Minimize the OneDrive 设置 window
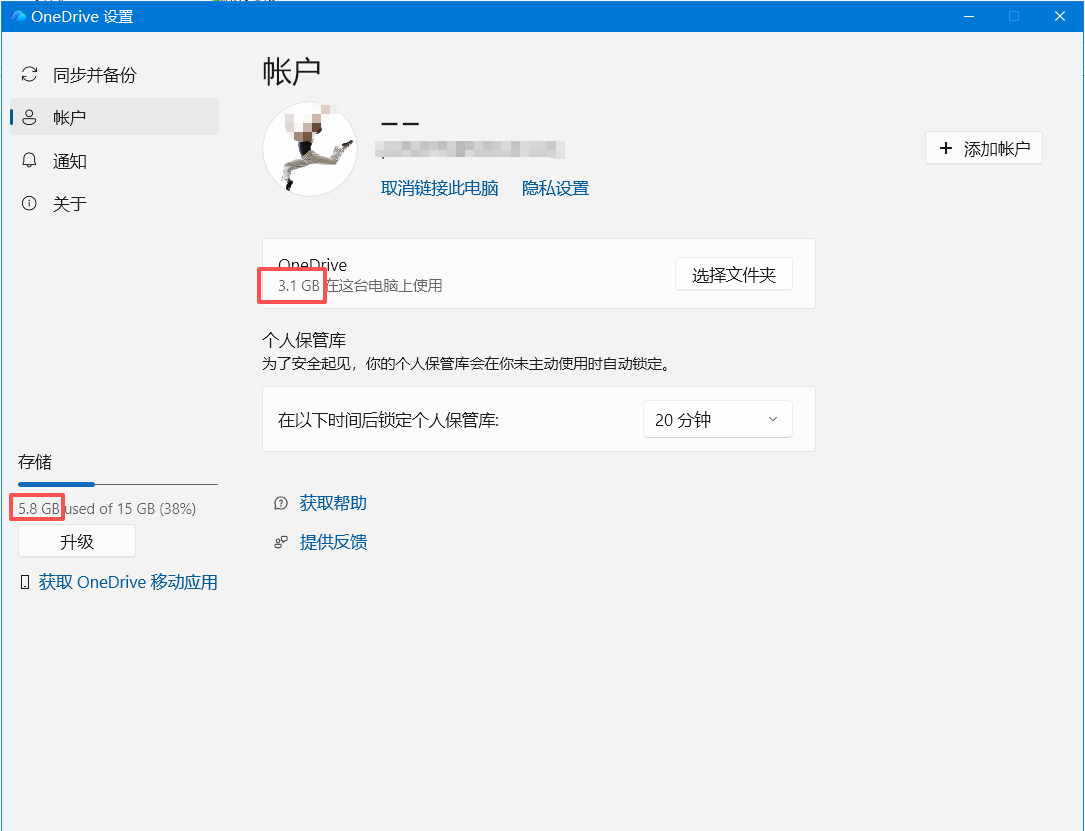This screenshot has height=831, width=1085. coord(969,16)
